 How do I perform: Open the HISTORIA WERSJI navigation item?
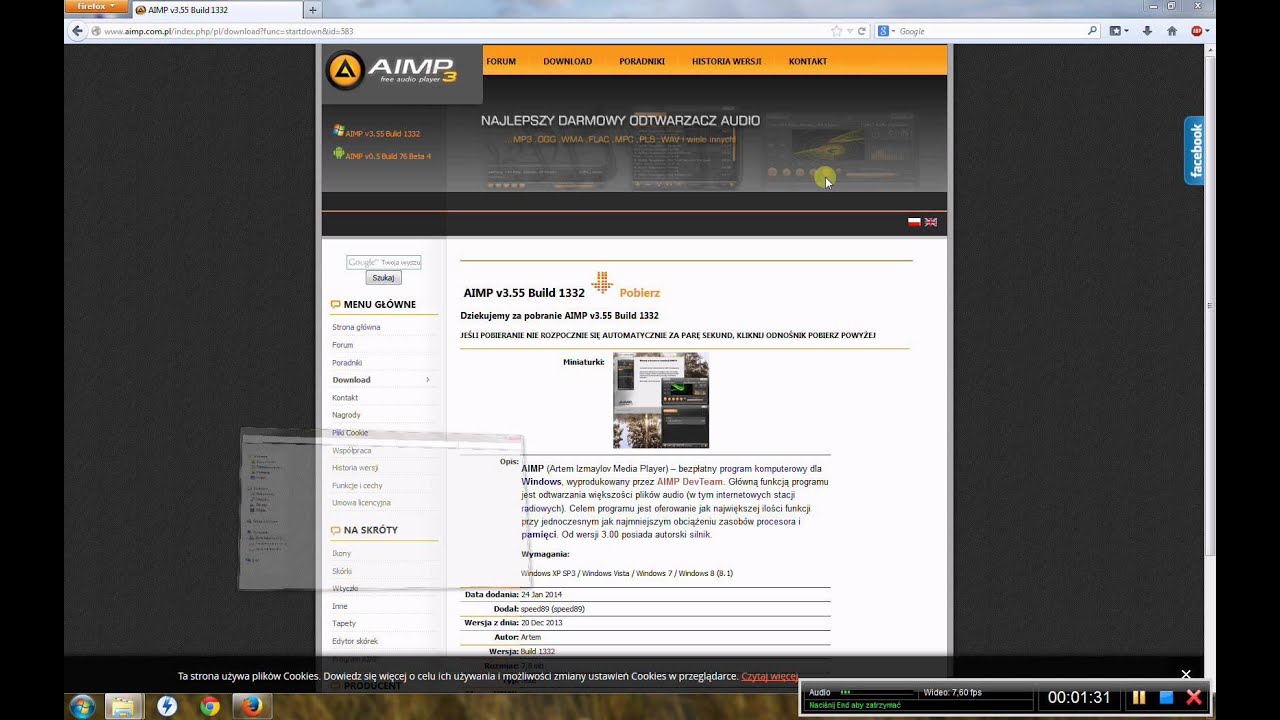(727, 61)
